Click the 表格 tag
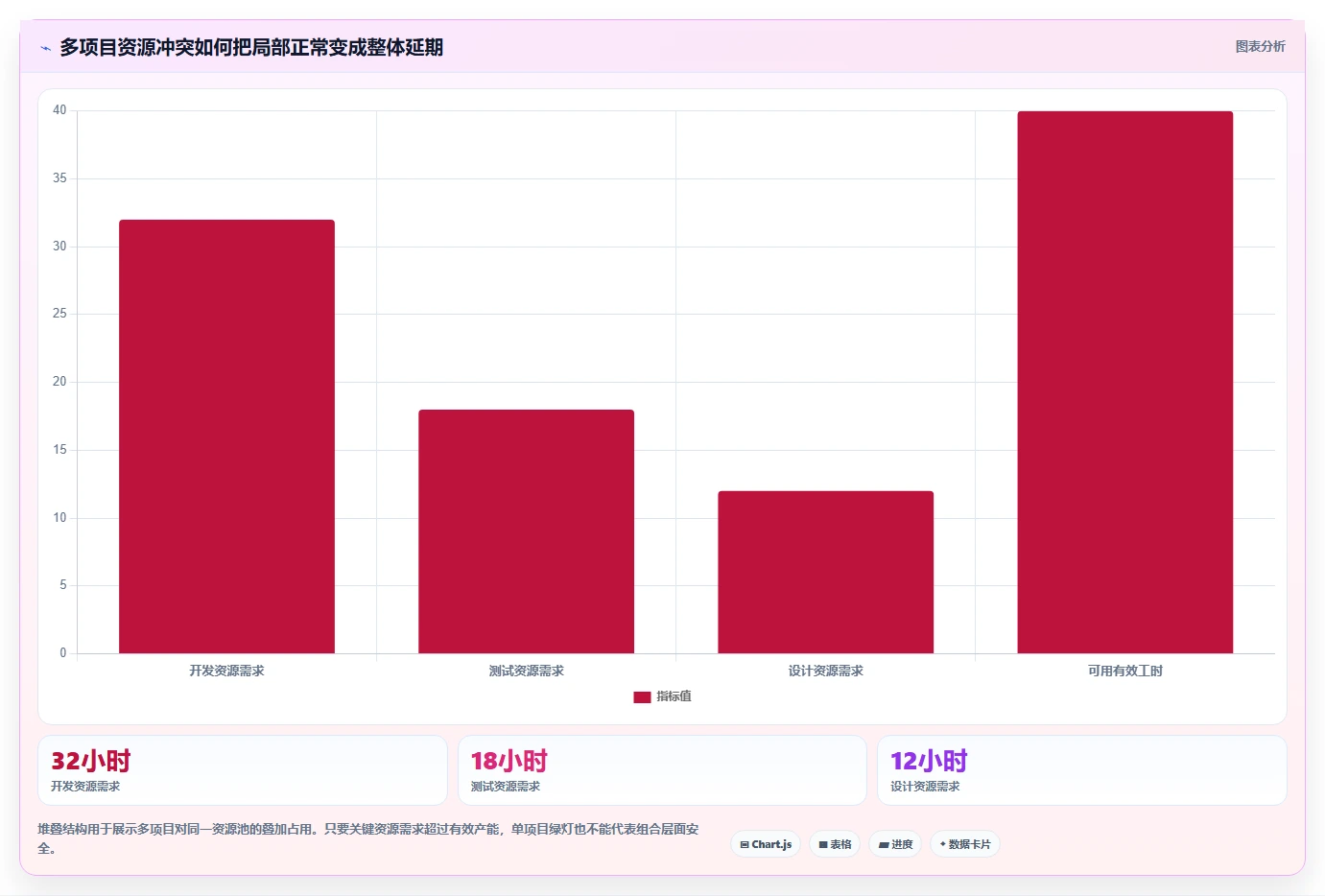Image resolution: width=1325 pixels, height=896 pixels. (835, 844)
